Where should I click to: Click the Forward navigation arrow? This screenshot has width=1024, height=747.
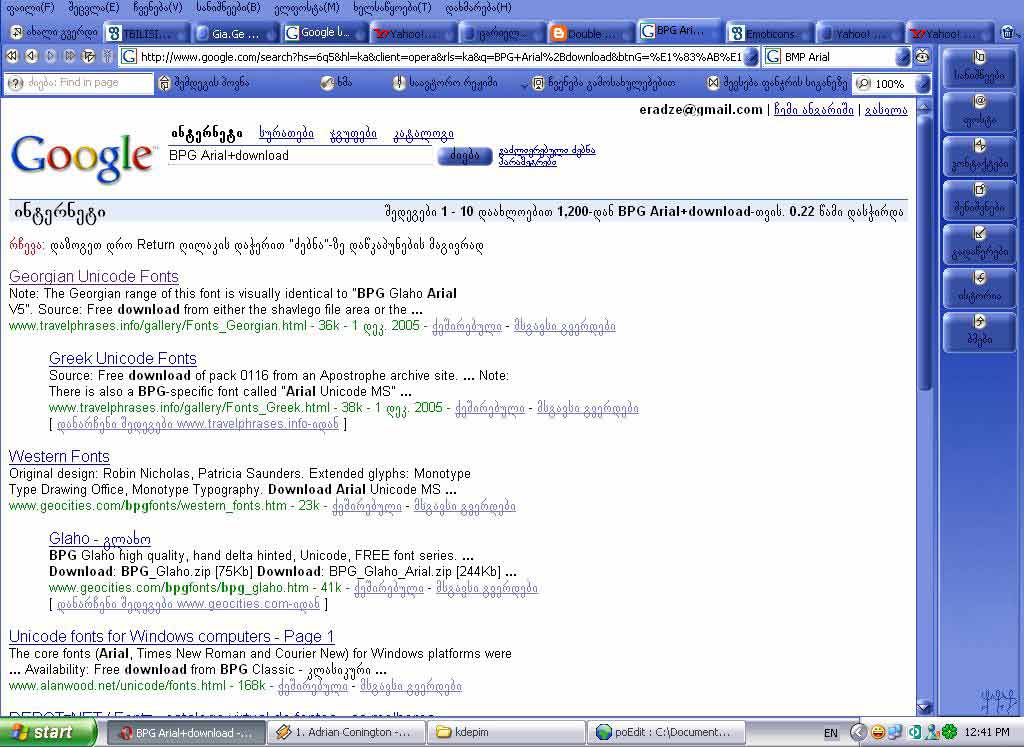pos(50,57)
